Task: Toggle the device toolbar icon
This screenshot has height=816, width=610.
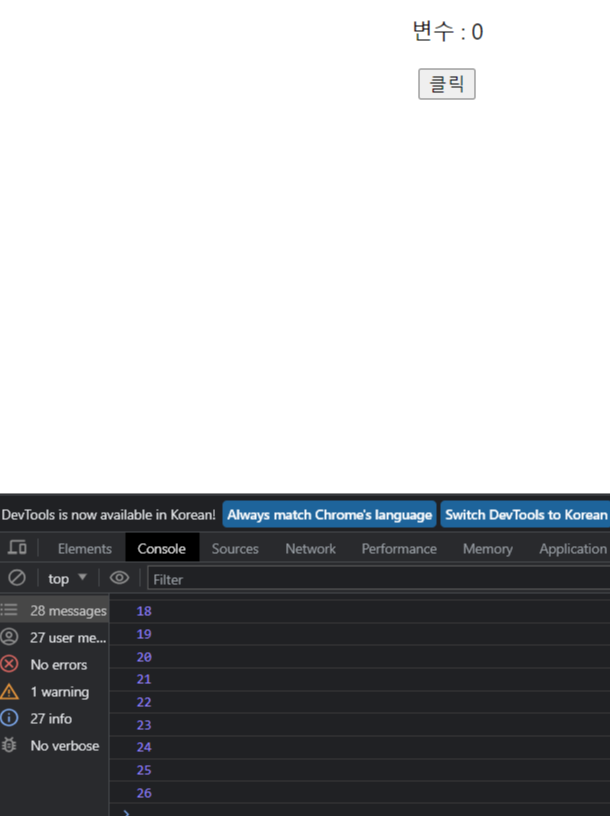Action: click(x=17, y=548)
